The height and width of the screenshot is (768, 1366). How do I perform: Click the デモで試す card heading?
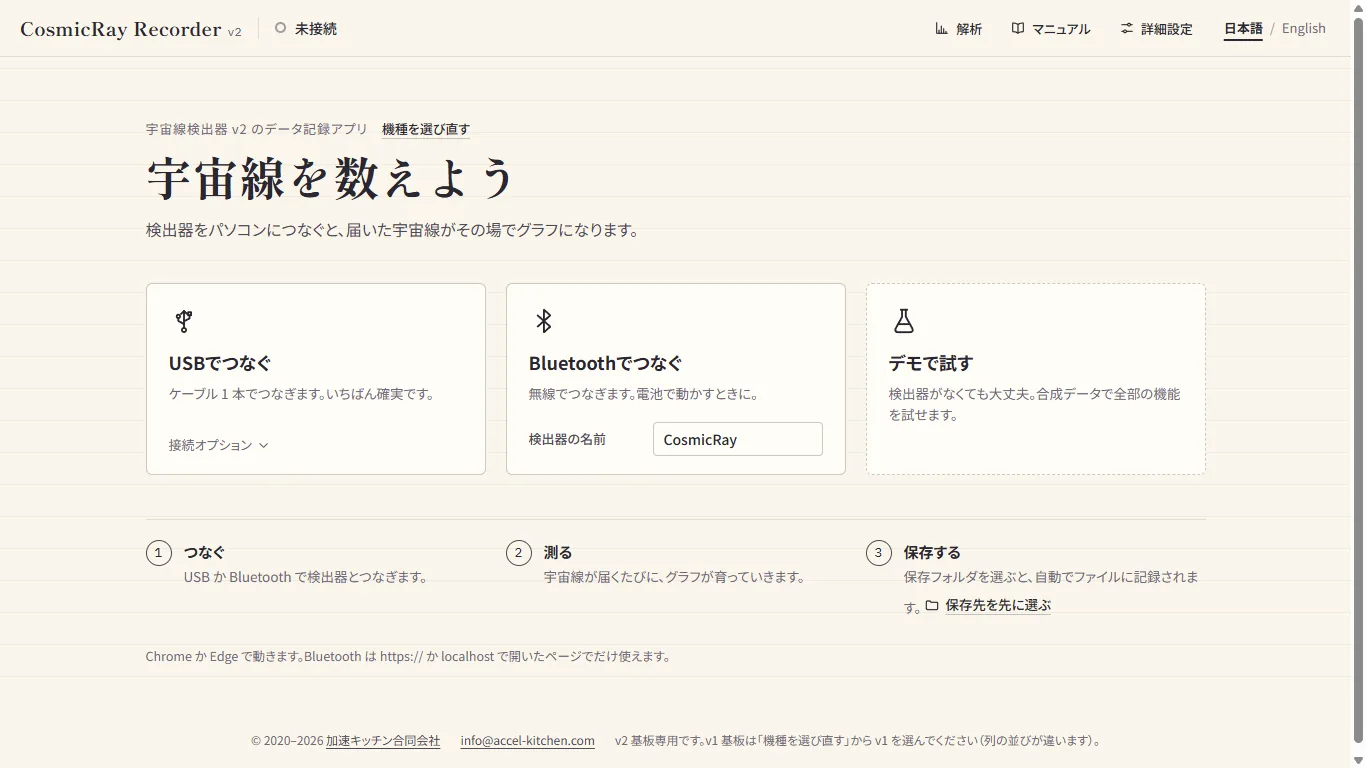[x=931, y=363]
